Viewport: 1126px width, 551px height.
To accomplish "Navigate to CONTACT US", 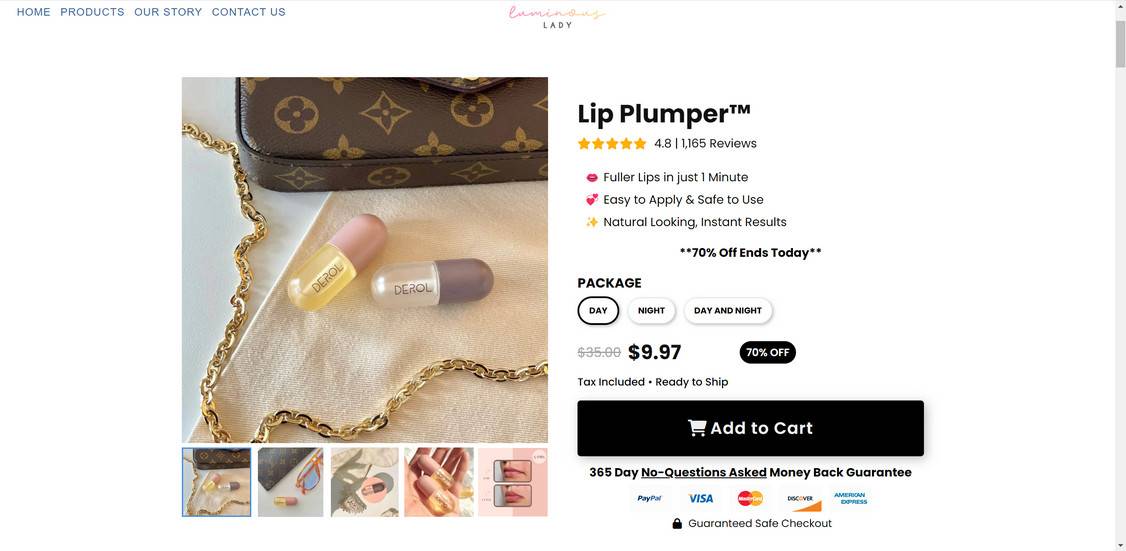I will [x=248, y=12].
